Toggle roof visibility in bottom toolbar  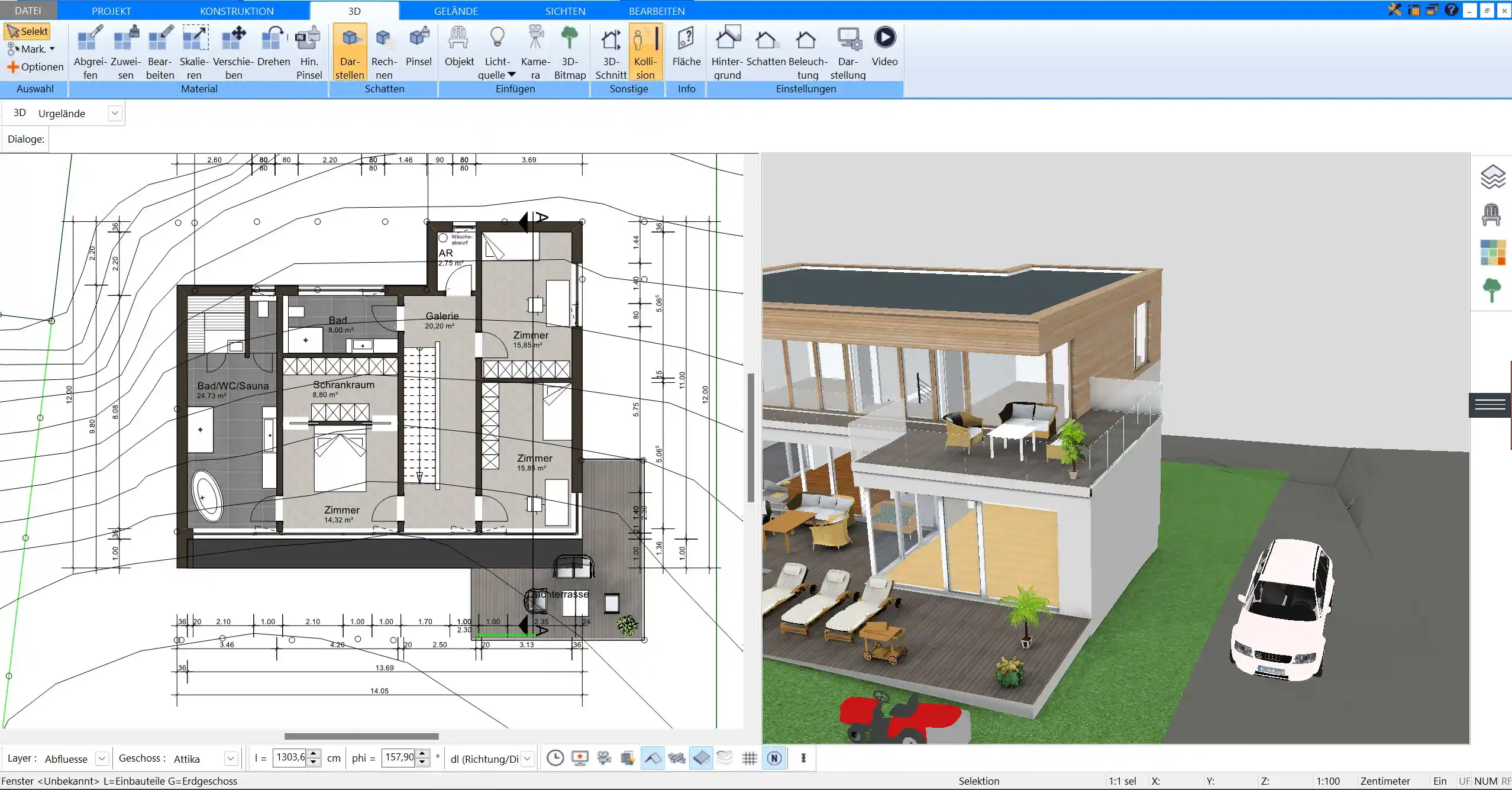652,758
